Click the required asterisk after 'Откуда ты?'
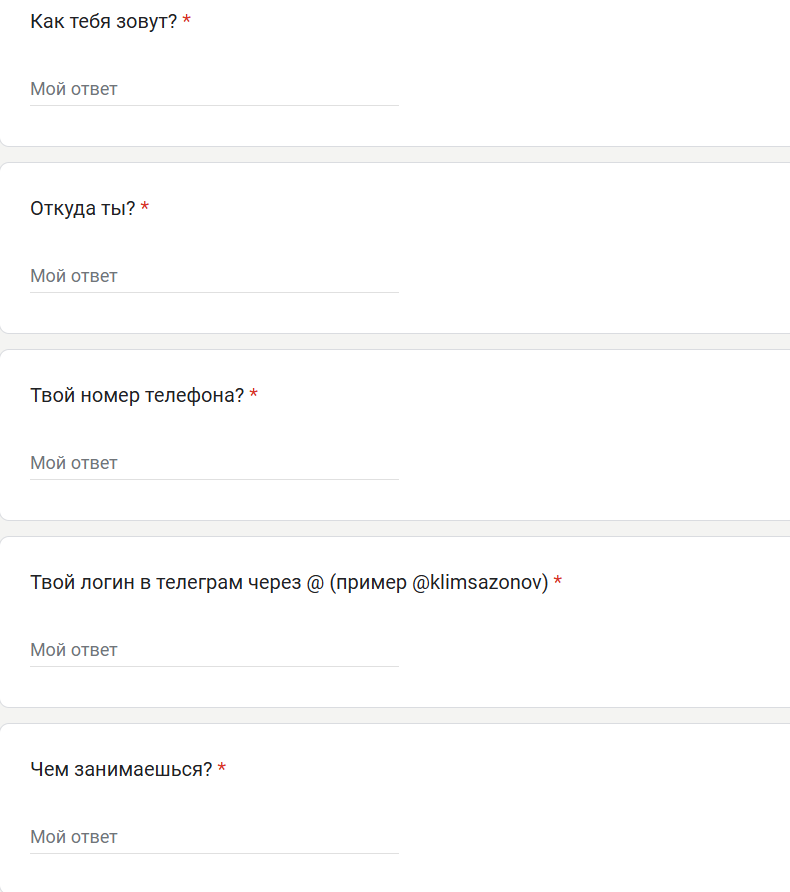The height and width of the screenshot is (892, 790). [x=145, y=208]
